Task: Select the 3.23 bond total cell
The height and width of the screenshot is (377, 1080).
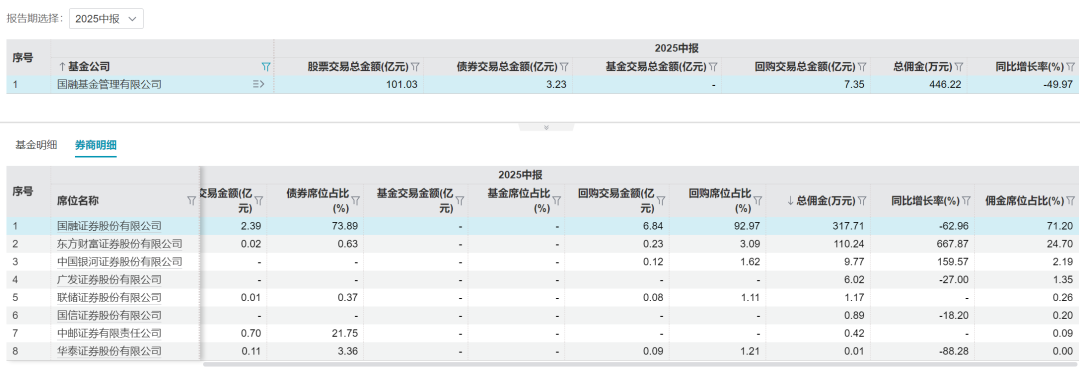Action: point(557,85)
